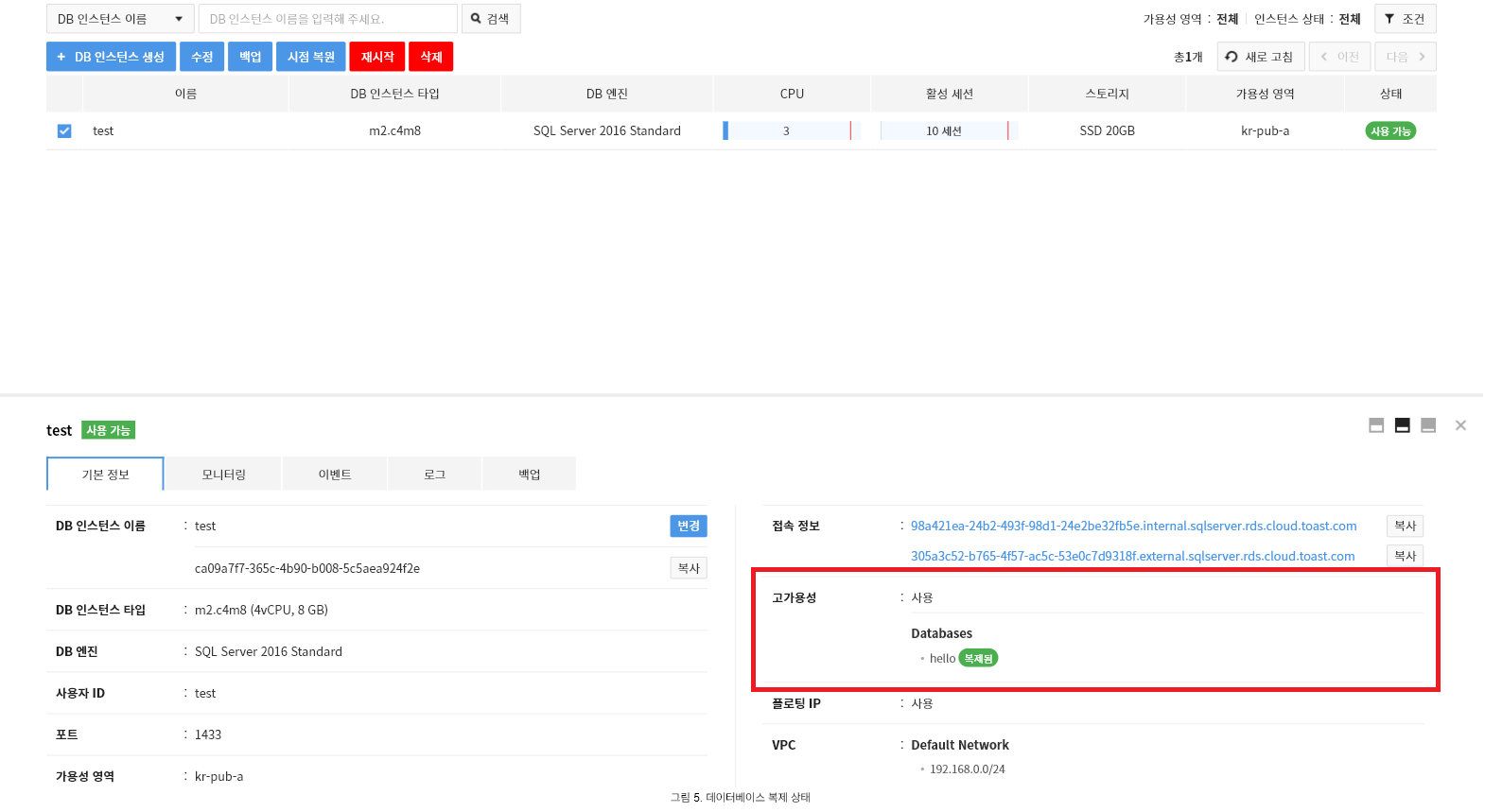
Task: Click the 시점 복원 restore button
Action: 311,57
